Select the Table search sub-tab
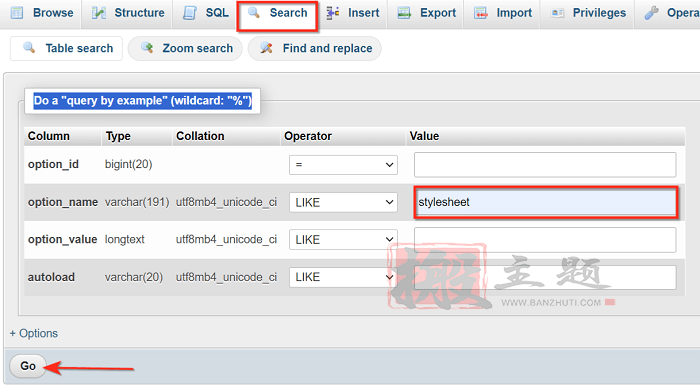 tap(67, 48)
